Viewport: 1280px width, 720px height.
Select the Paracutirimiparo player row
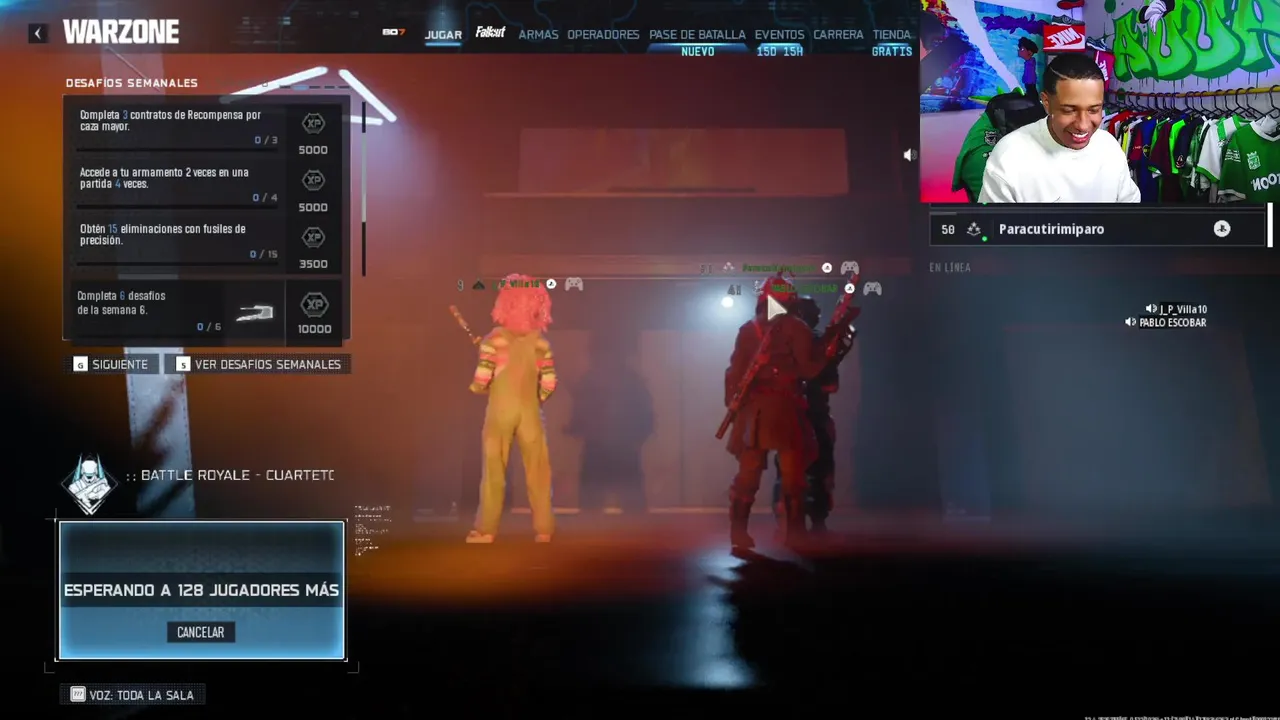tap(1098, 229)
